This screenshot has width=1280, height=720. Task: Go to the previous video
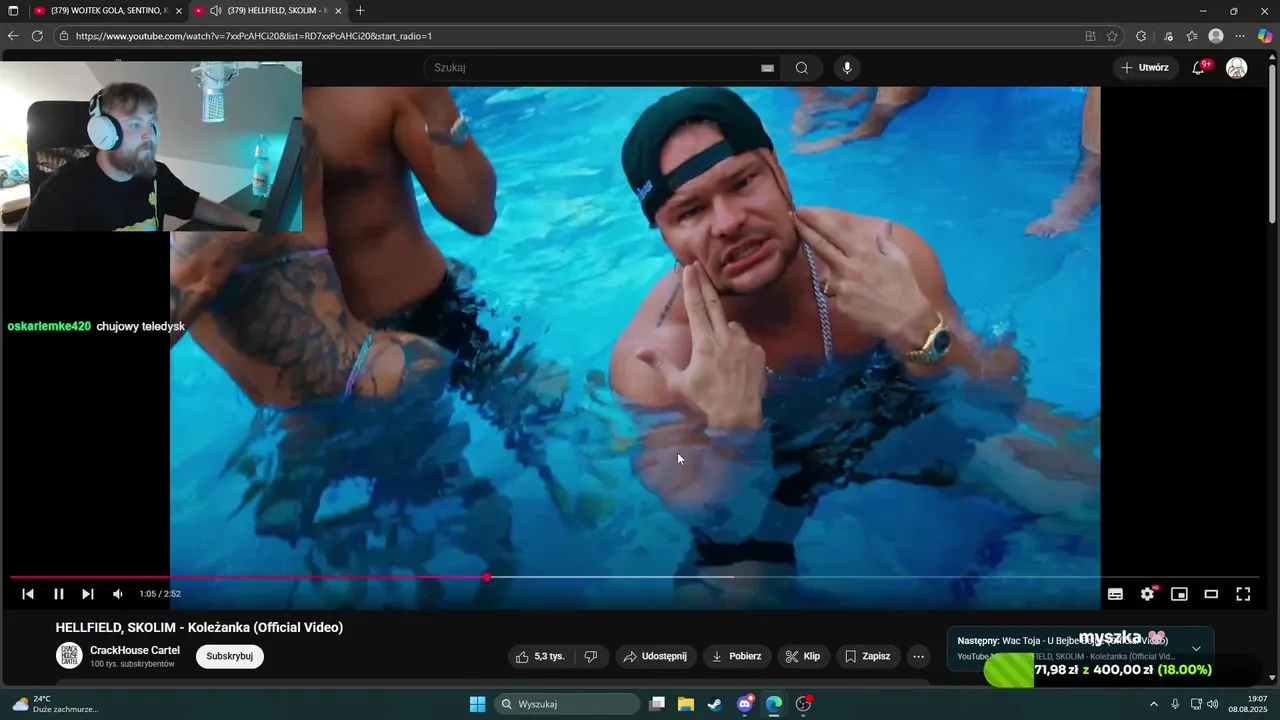click(28, 594)
